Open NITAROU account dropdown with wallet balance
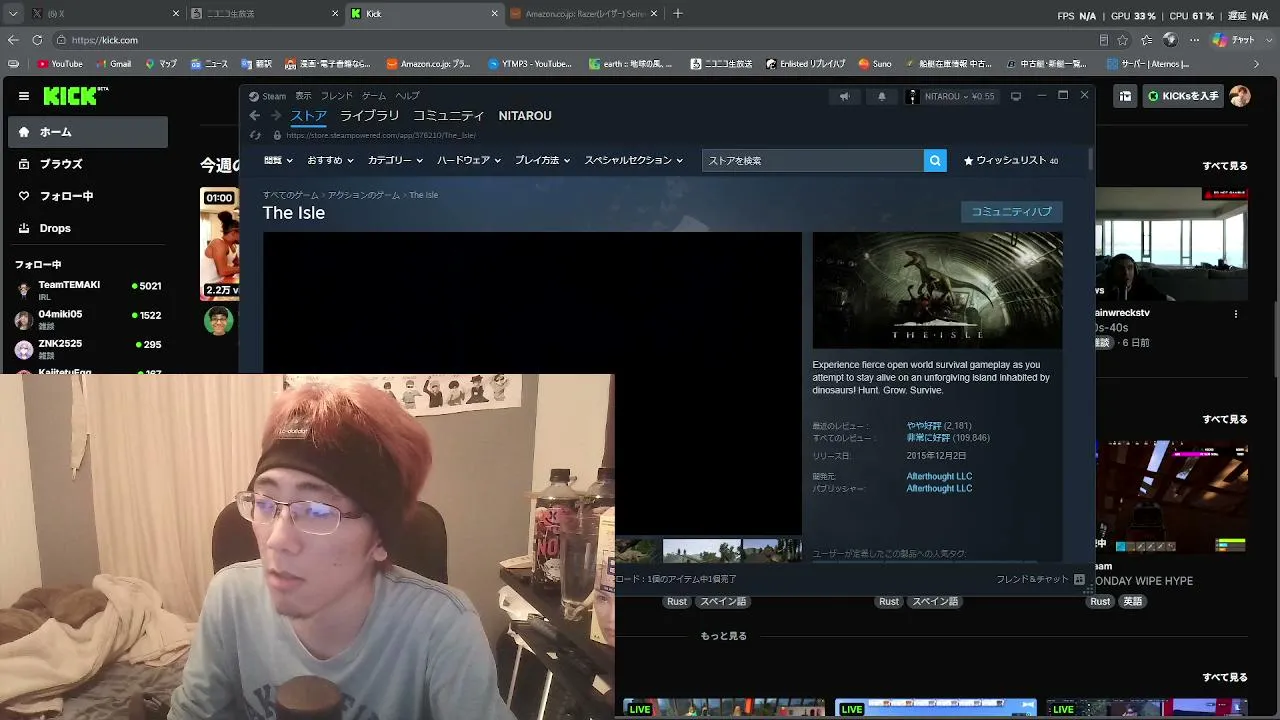Image resolution: width=1280 pixels, height=720 pixels. click(950, 96)
